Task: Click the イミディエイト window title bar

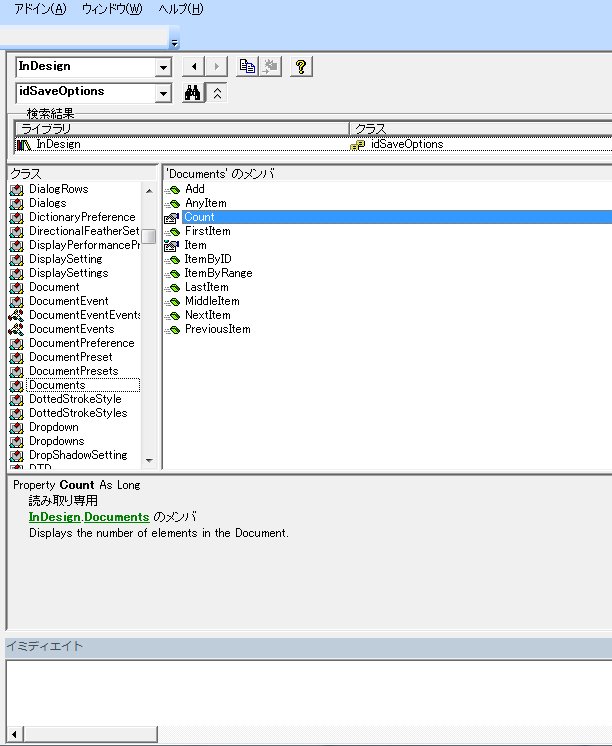Action: coord(308,646)
